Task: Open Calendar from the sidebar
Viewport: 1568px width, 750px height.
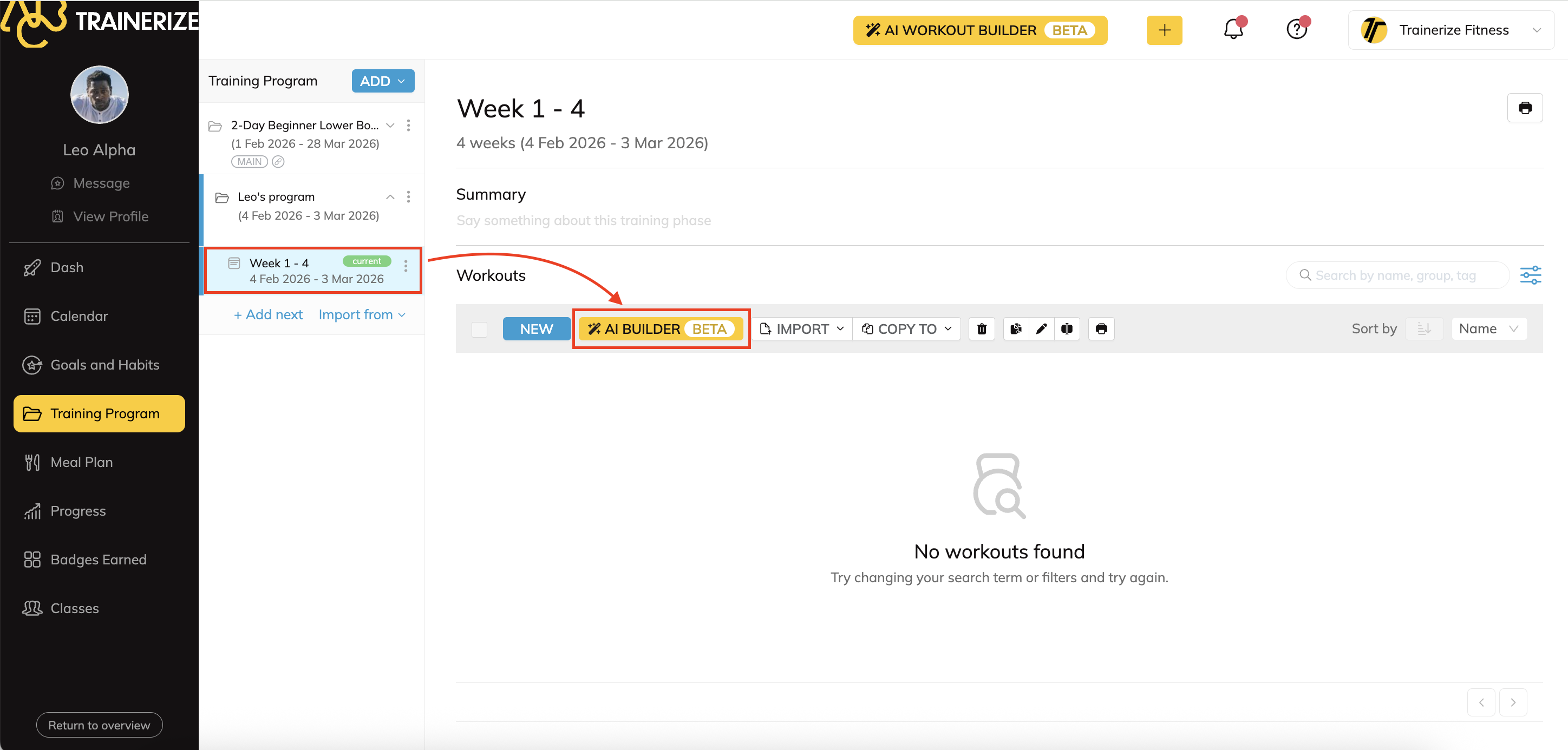Action: 79,317
